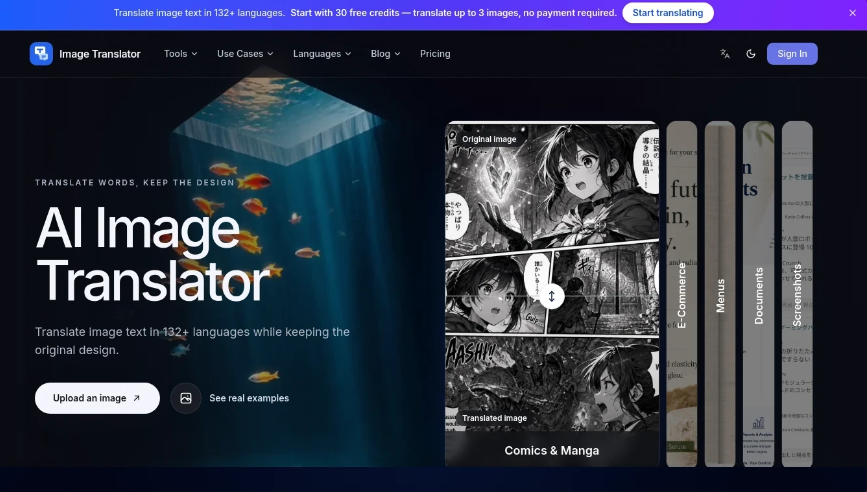Click the Image Translator logo icon
The image size is (867, 492).
tap(41, 54)
